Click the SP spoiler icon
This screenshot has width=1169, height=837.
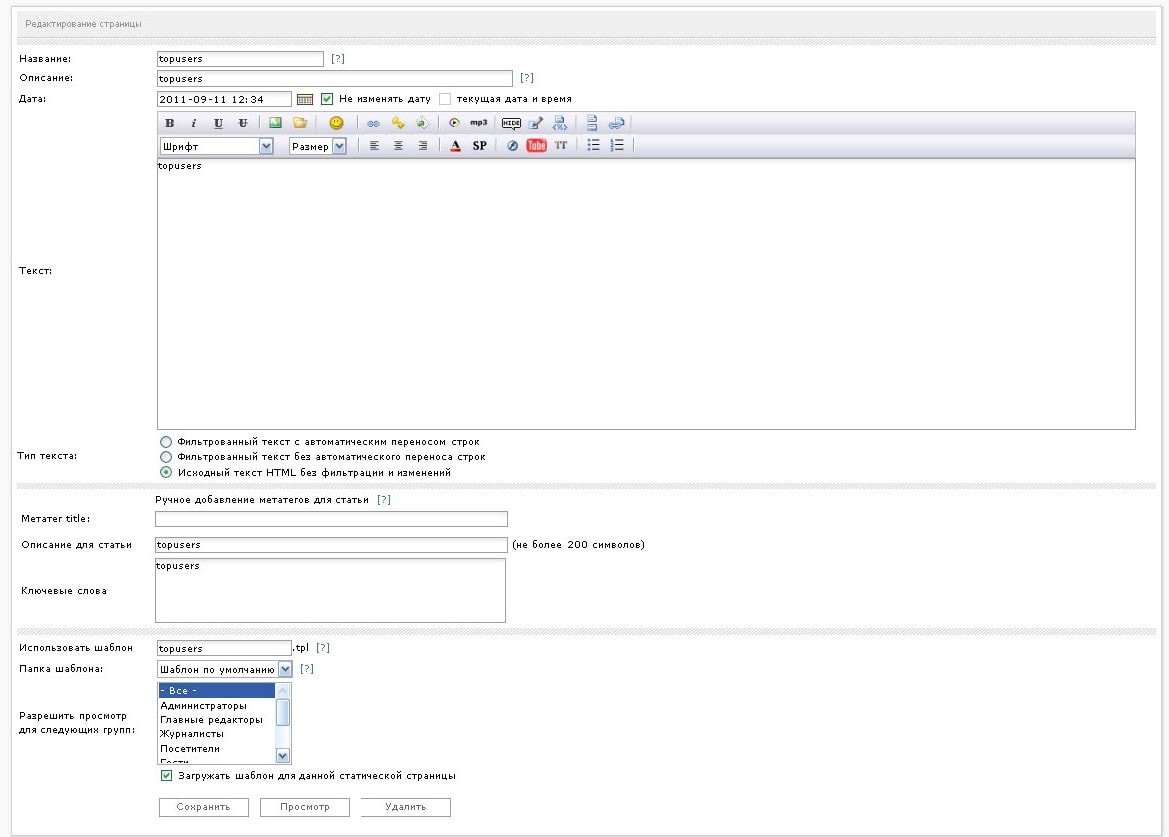pyautogui.click(x=480, y=146)
